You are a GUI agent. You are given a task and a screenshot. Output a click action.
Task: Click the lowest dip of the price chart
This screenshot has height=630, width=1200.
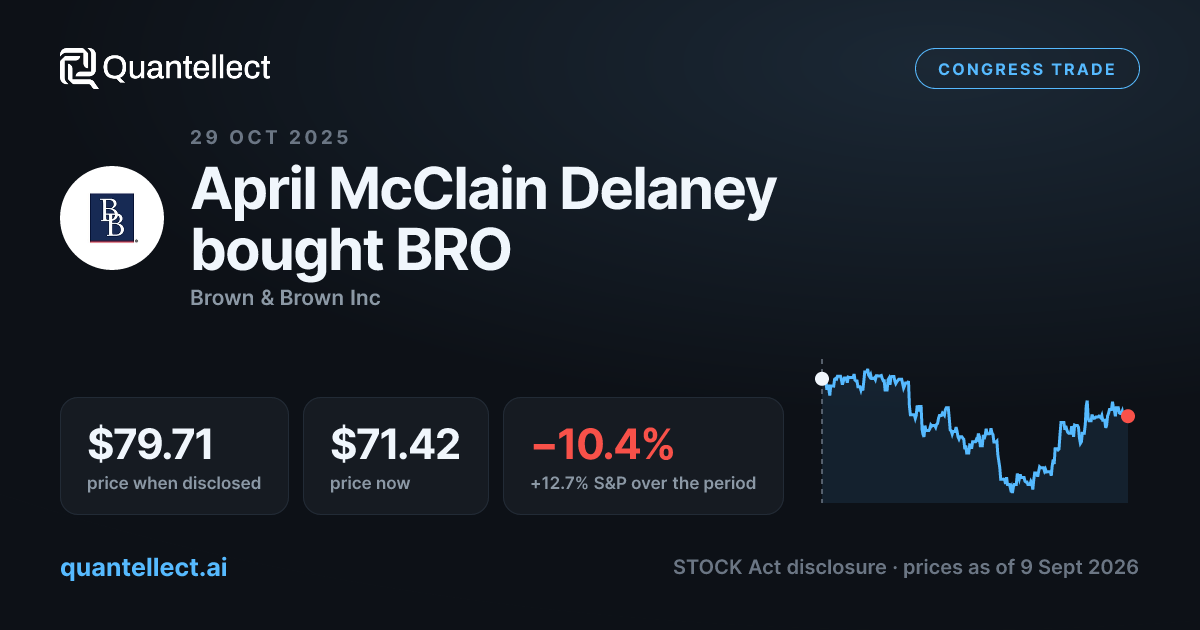[x=1012, y=489]
